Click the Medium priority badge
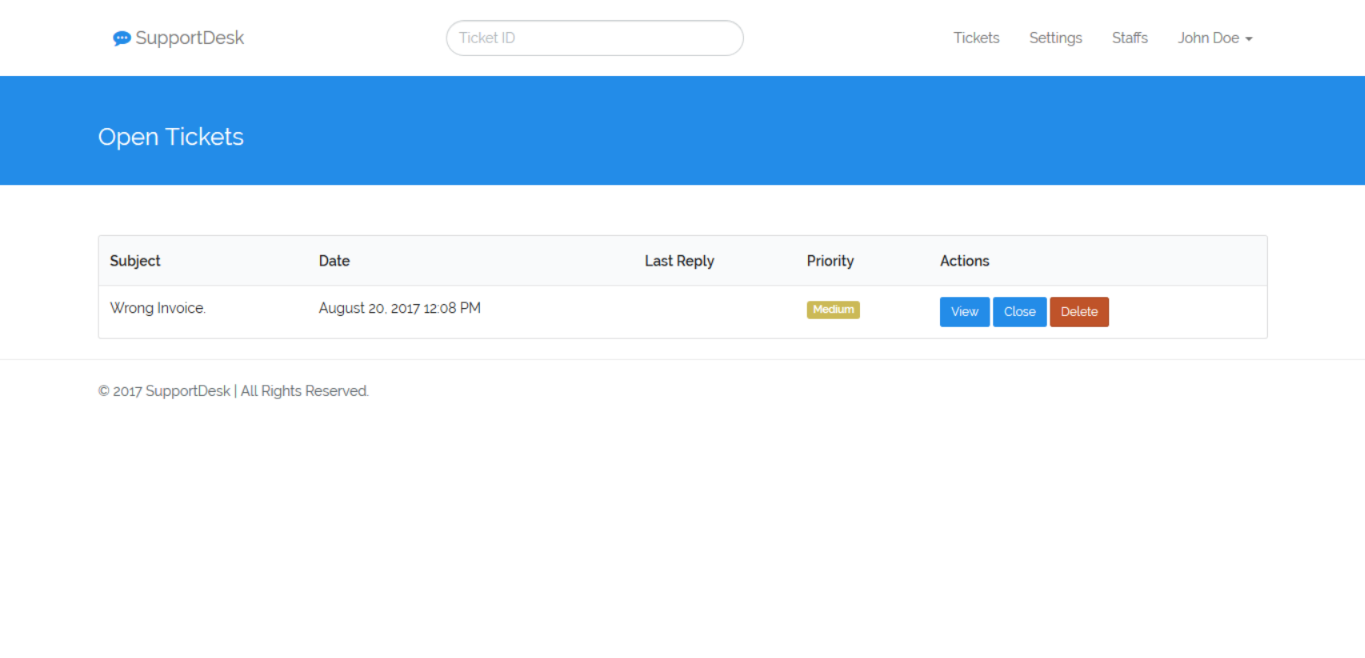 pos(833,309)
